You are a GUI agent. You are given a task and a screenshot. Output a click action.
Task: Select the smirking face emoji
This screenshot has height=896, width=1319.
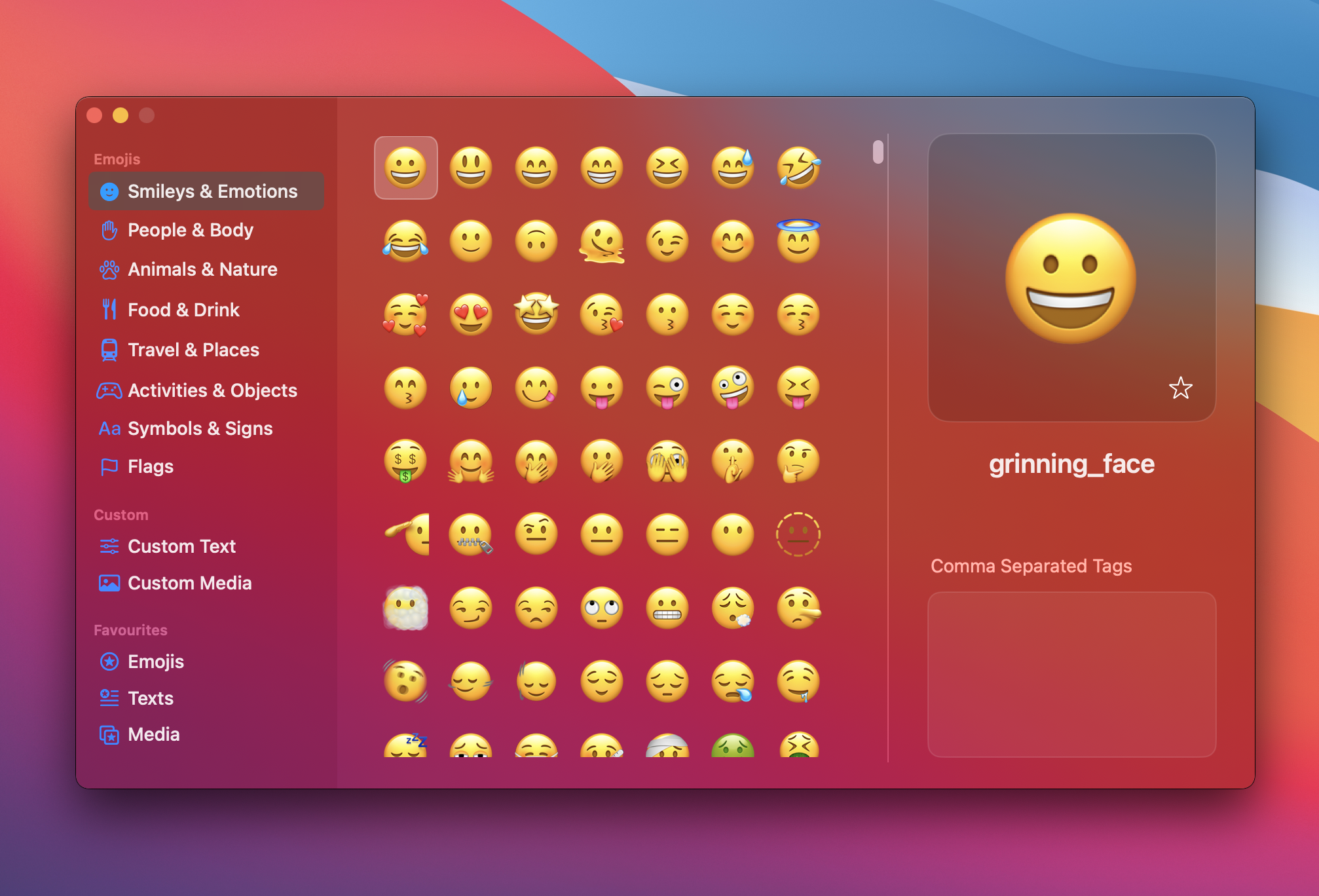471,608
